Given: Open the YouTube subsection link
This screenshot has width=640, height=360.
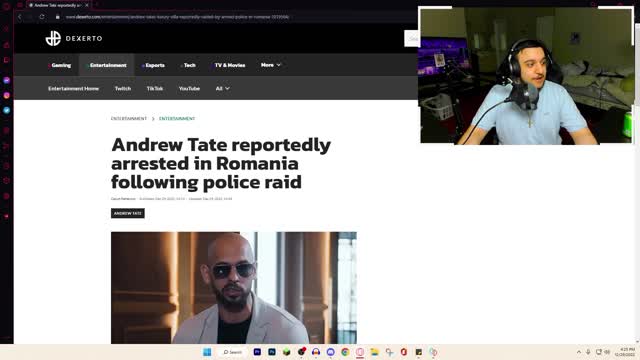Looking at the screenshot, I should pyautogui.click(x=189, y=88).
